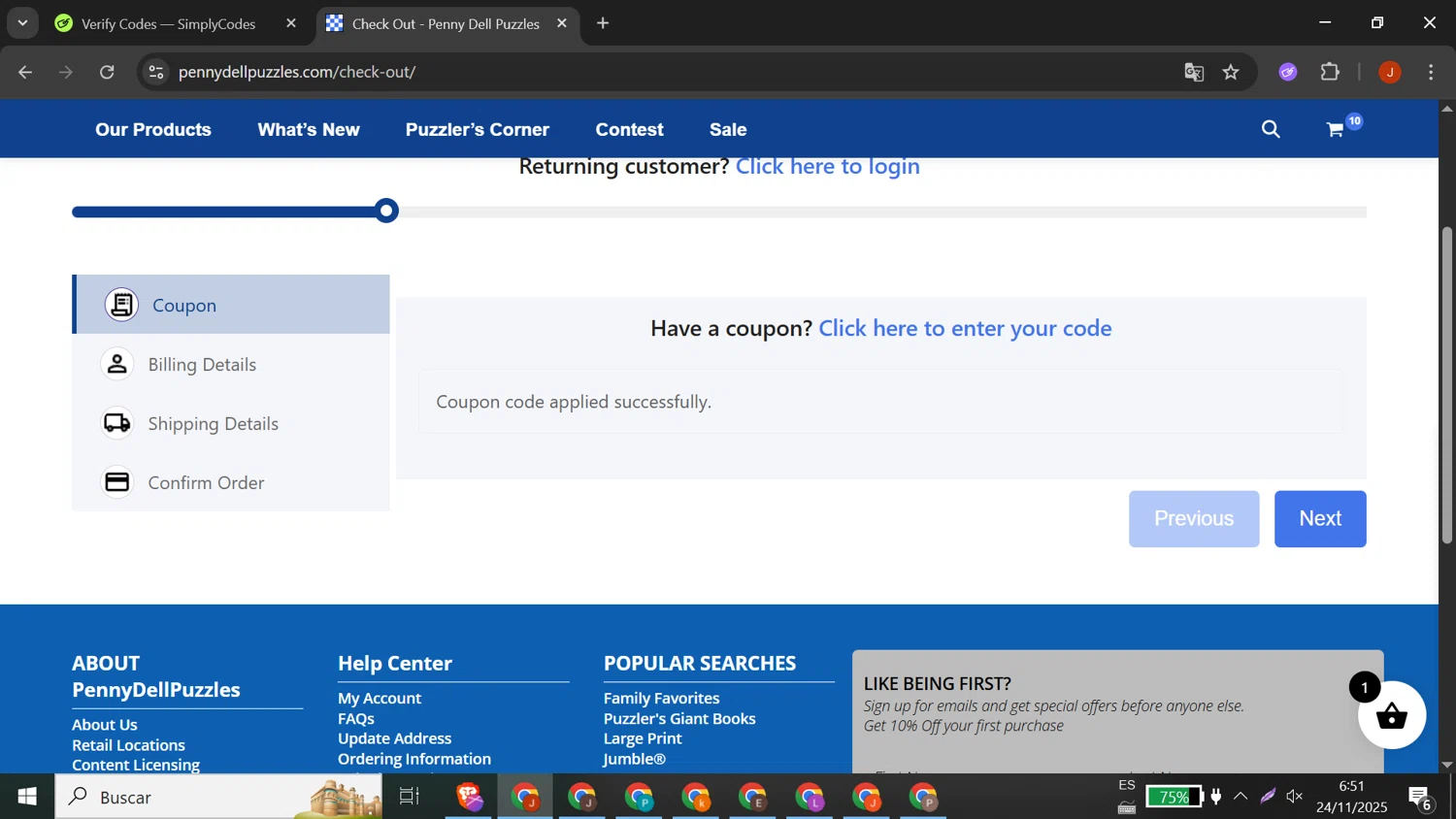Reload the checkout page
Viewport: 1456px width, 819px height.
point(107,72)
